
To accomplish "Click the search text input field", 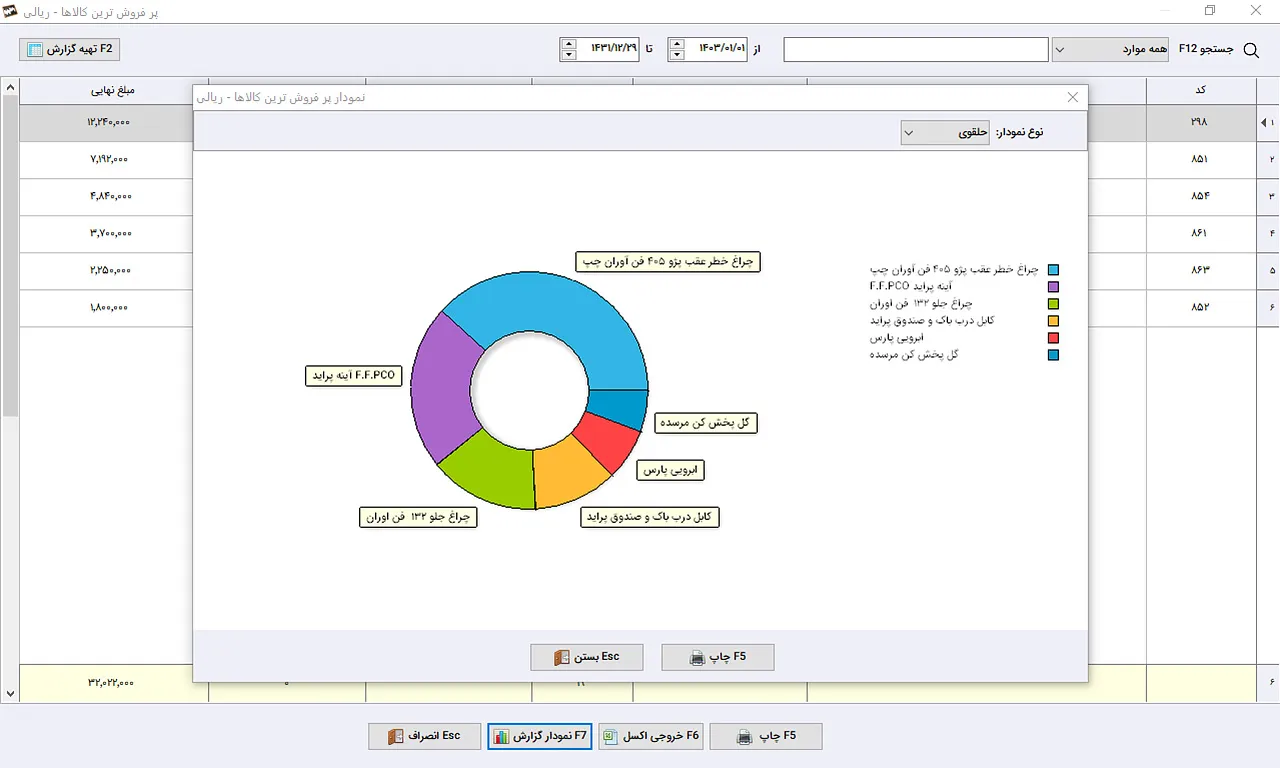I will tap(916, 49).
